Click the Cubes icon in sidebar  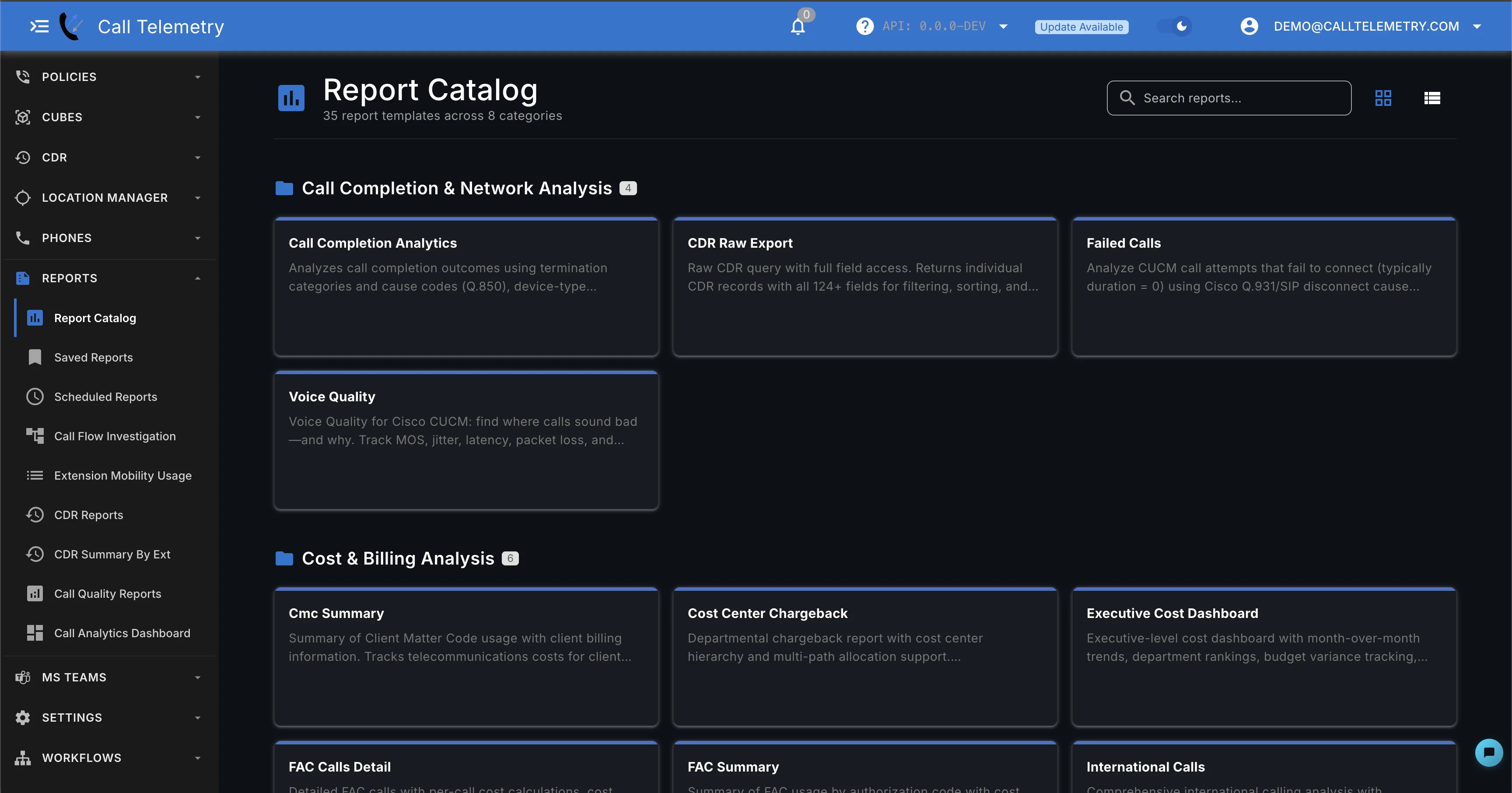pos(23,117)
